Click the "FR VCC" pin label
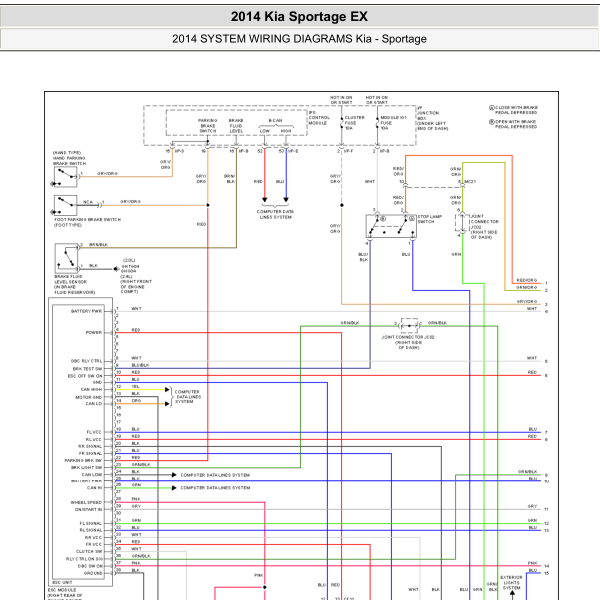Image resolution: width=600 pixels, height=600 pixels. 94,545
